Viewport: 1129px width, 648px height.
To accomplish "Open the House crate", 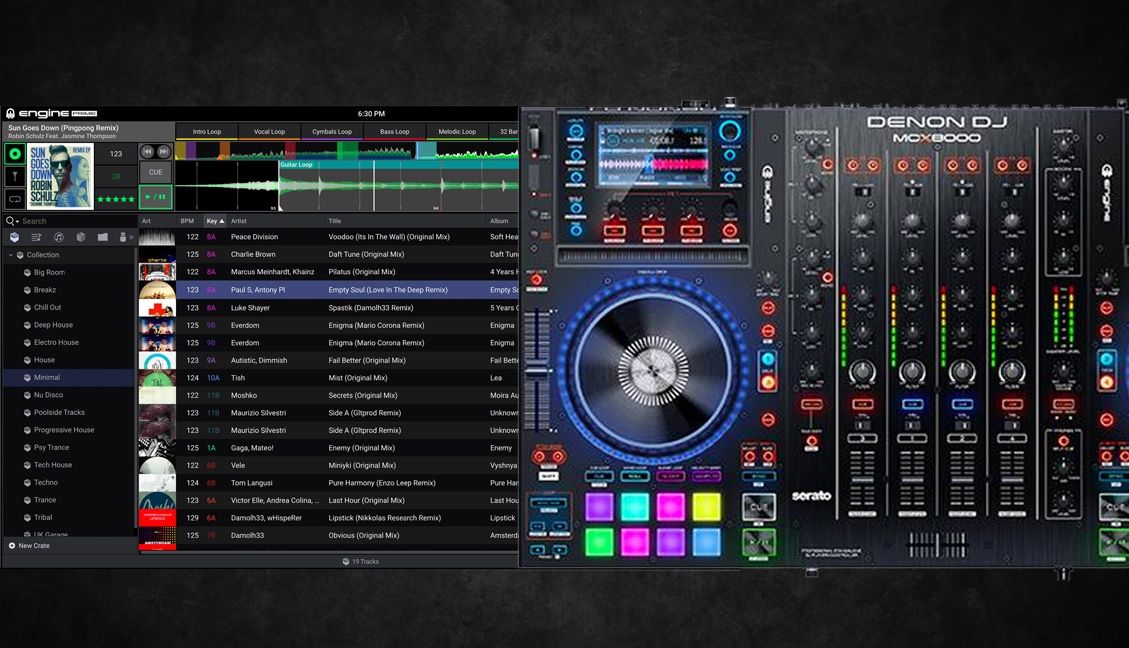I will 44,360.
